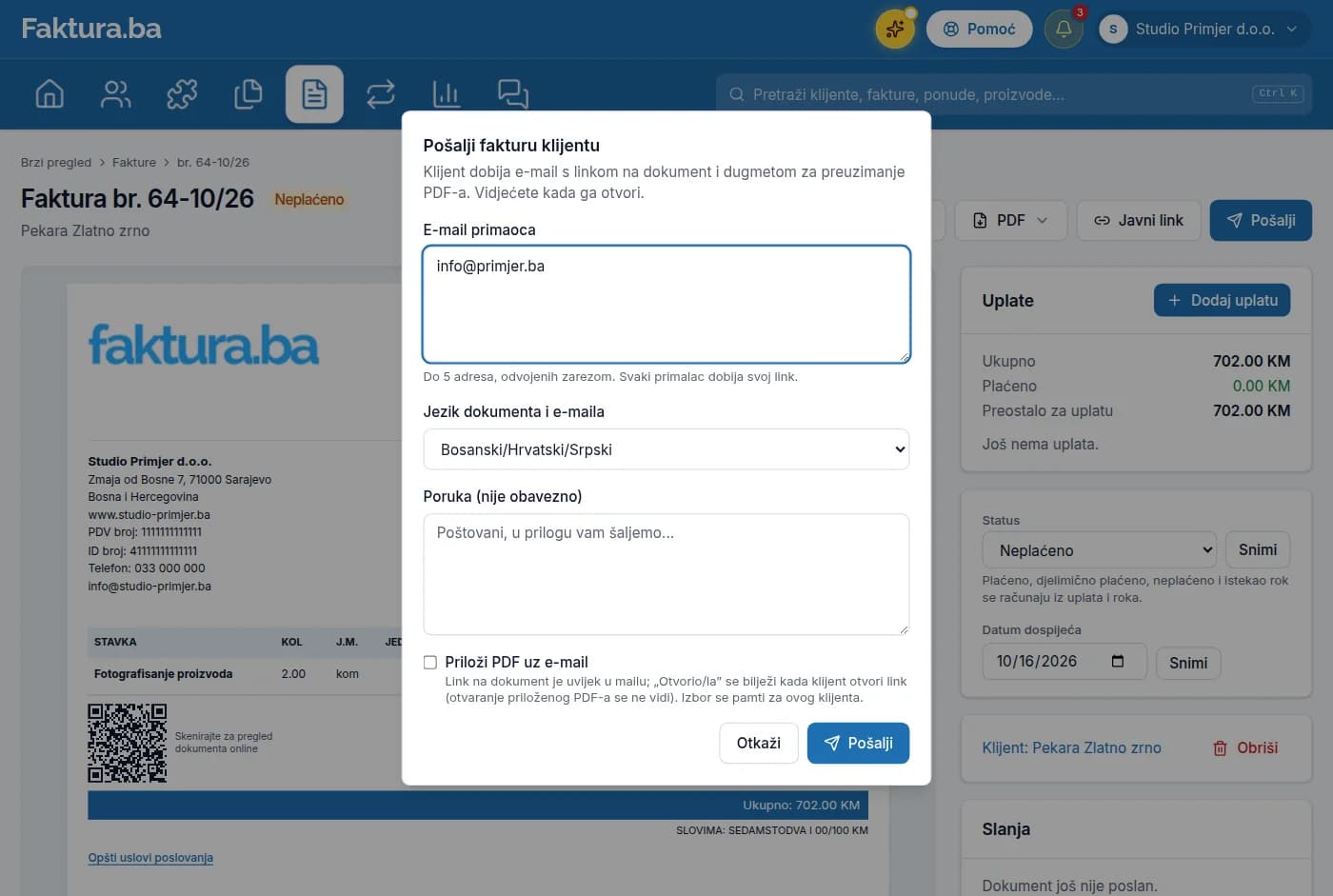
Task: Save status with the Snimi button beside Neplaćeno
Action: click(1258, 550)
